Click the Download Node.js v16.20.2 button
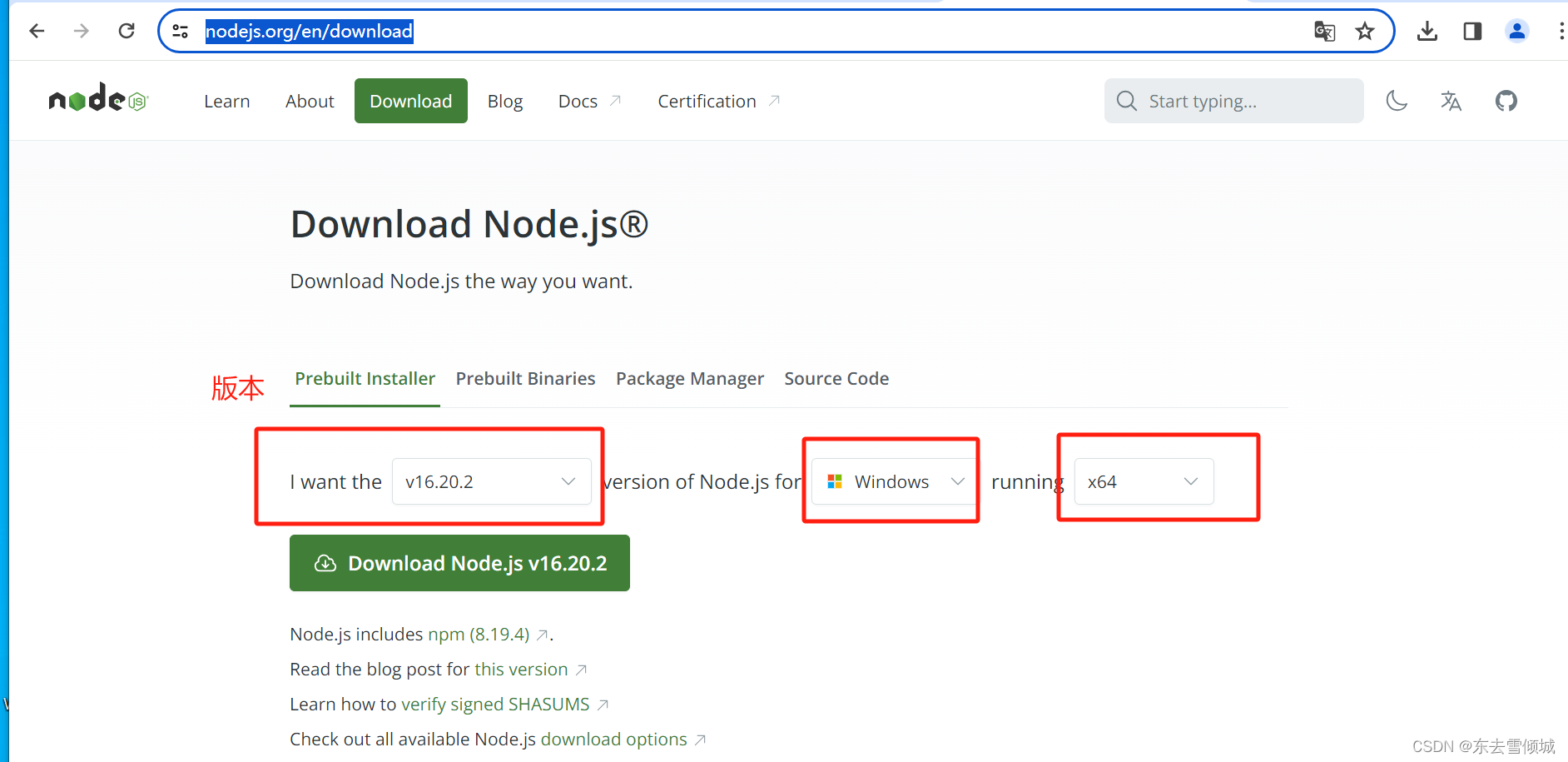Screen dimensions: 1568x762 [x=459, y=563]
